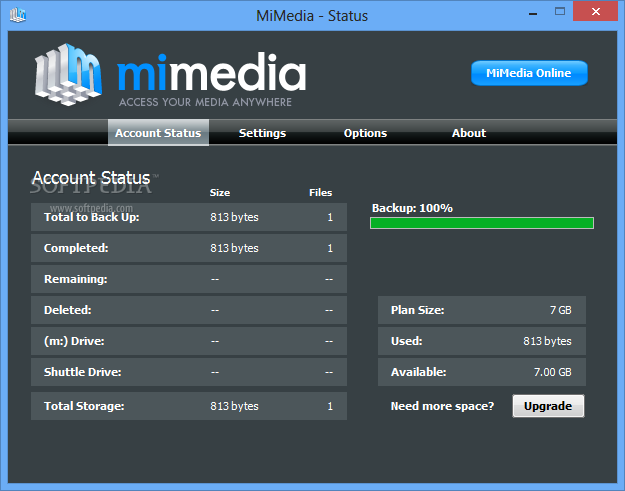Click '813 bytes' in the Used row
The image size is (625, 491).
pyautogui.click(x=547, y=341)
